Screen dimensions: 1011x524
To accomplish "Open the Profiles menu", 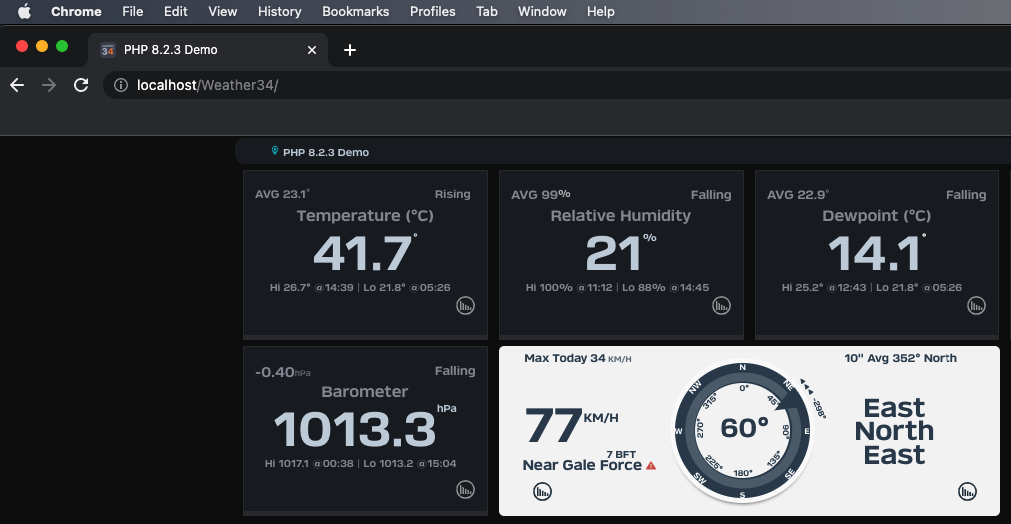I will tap(433, 11).
